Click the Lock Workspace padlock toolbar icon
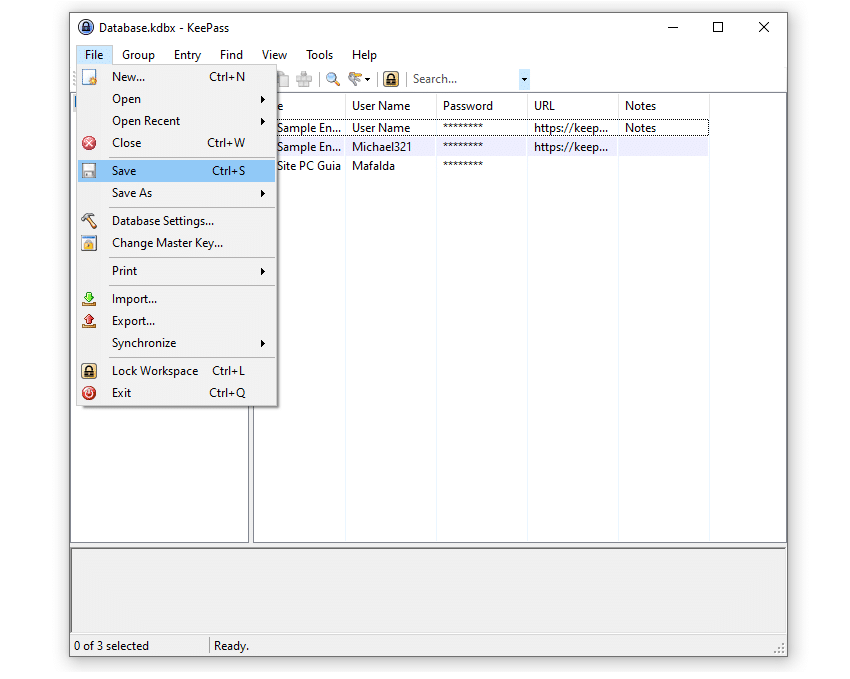This screenshot has height=679, width=850. click(391, 79)
